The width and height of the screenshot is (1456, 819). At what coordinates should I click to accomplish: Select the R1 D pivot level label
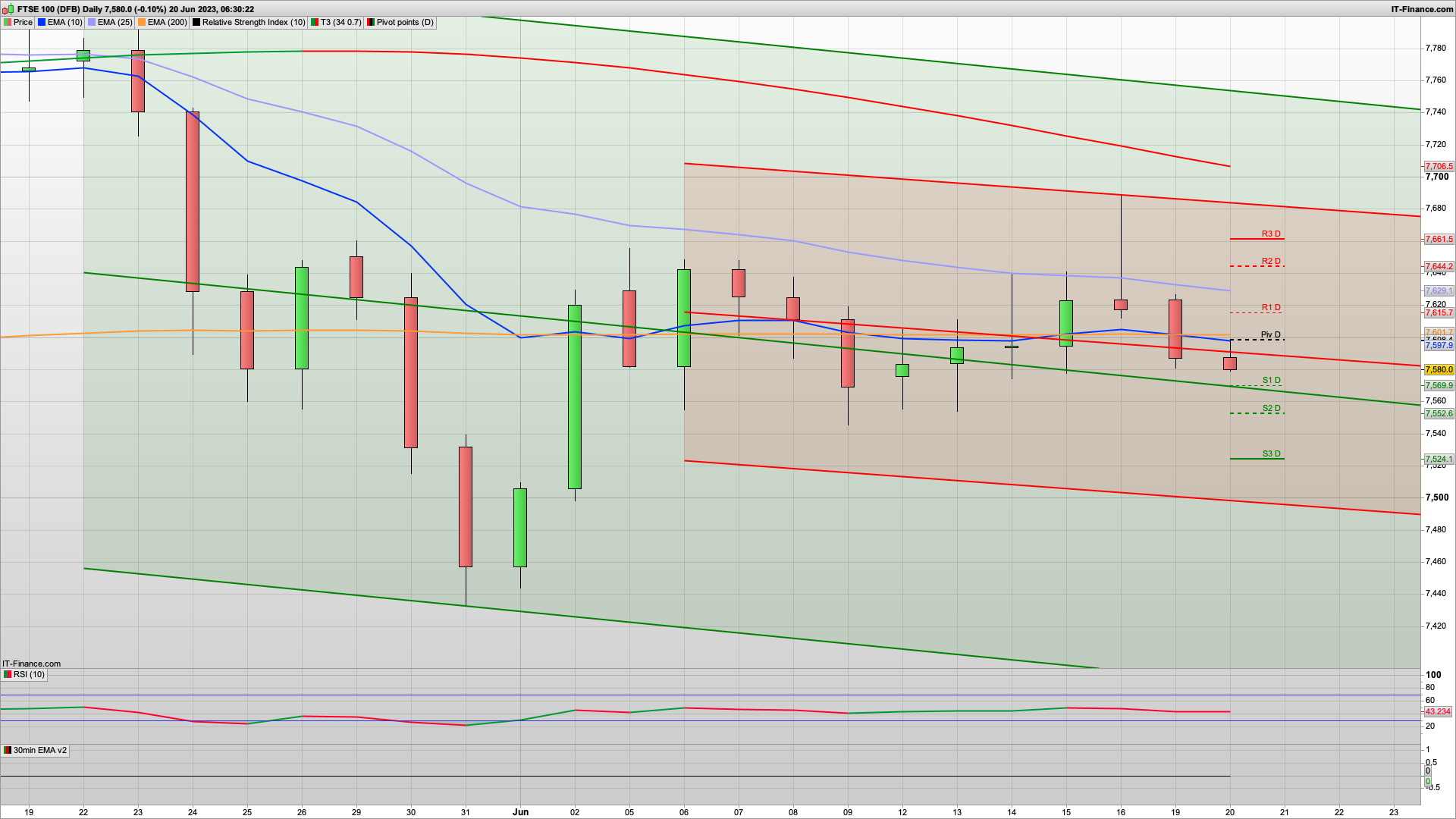[1271, 307]
